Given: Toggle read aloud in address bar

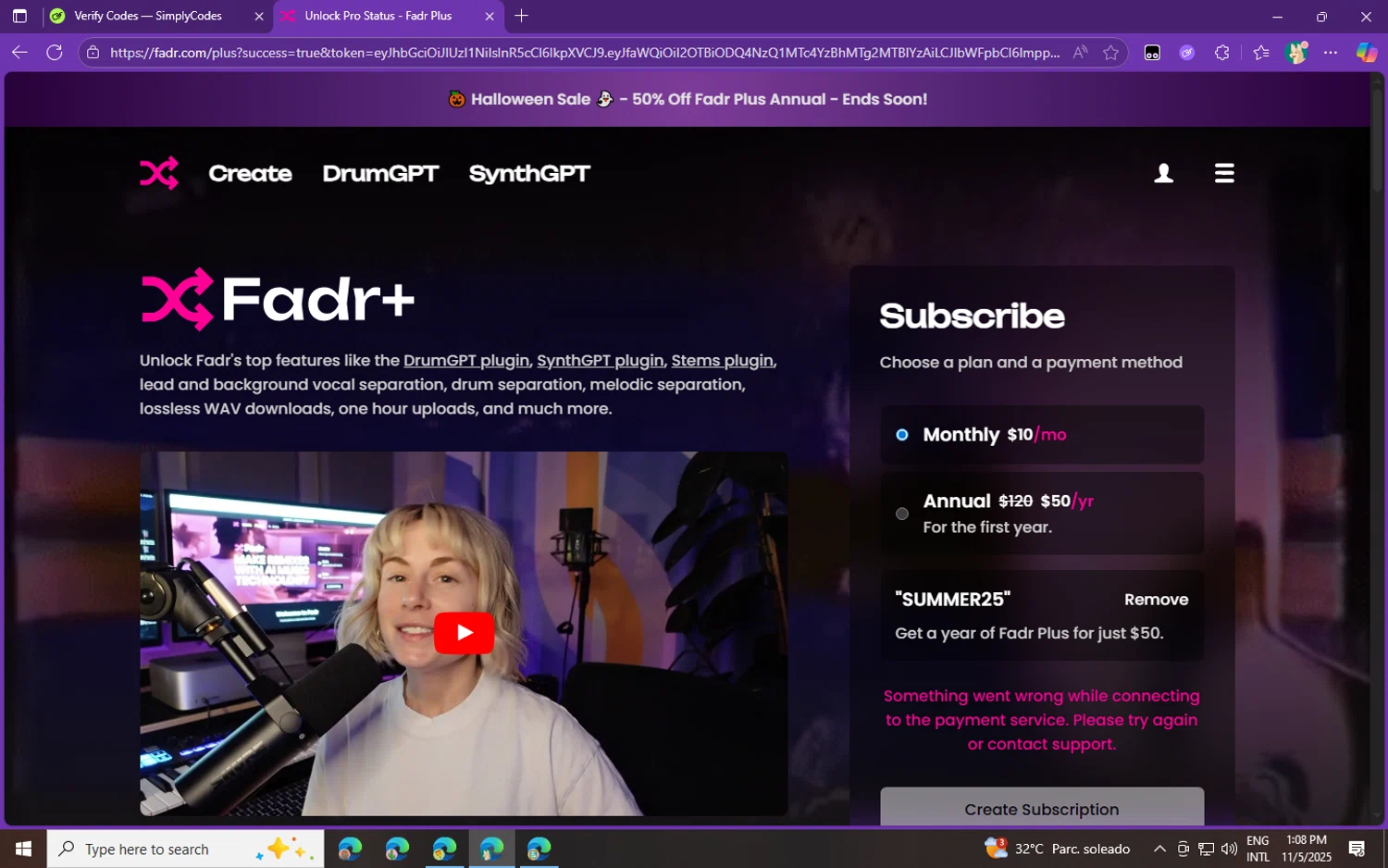Looking at the screenshot, I should point(1080,53).
